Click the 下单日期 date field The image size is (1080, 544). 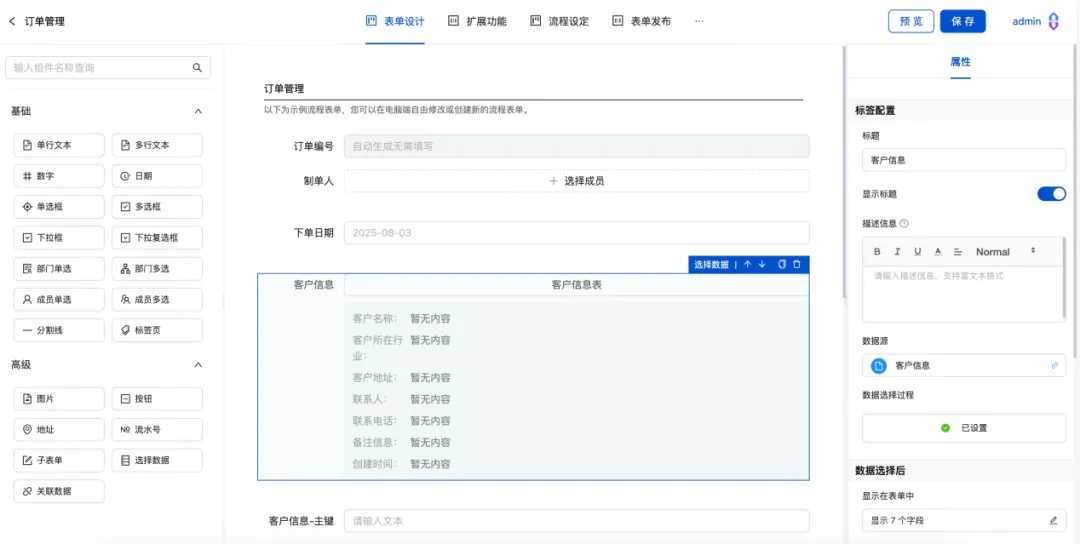[x=577, y=233]
